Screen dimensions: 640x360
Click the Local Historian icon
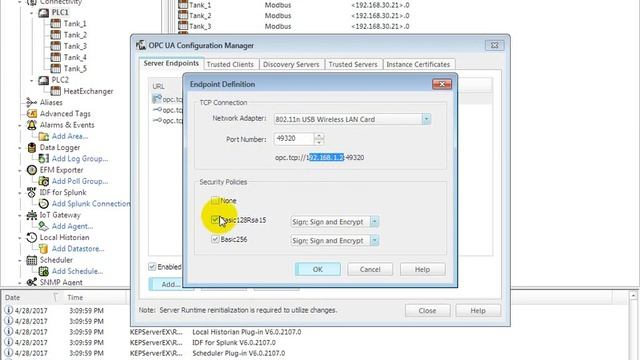click(x=31, y=237)
